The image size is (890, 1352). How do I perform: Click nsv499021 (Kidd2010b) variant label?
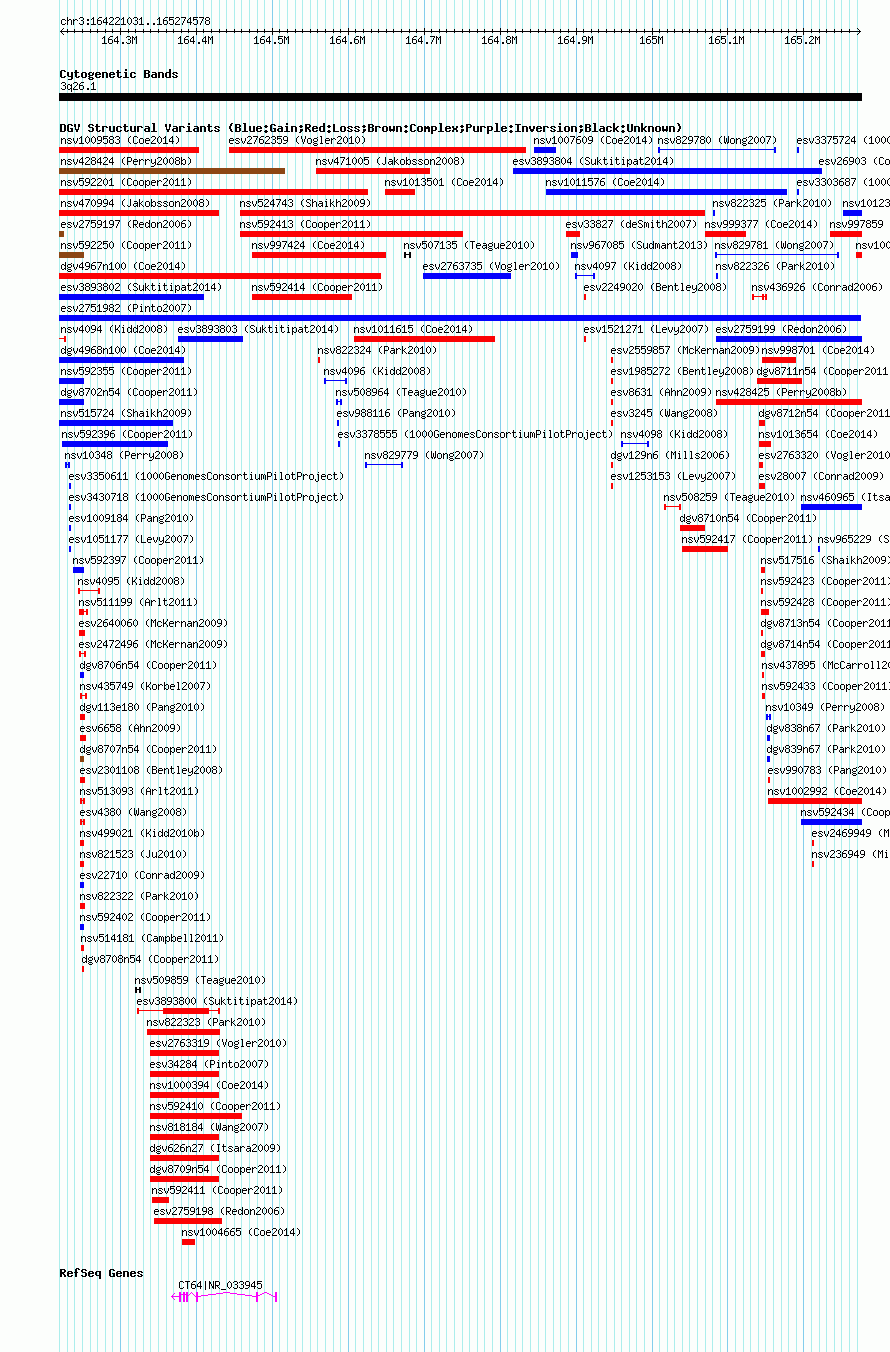(x=142, y=833)
